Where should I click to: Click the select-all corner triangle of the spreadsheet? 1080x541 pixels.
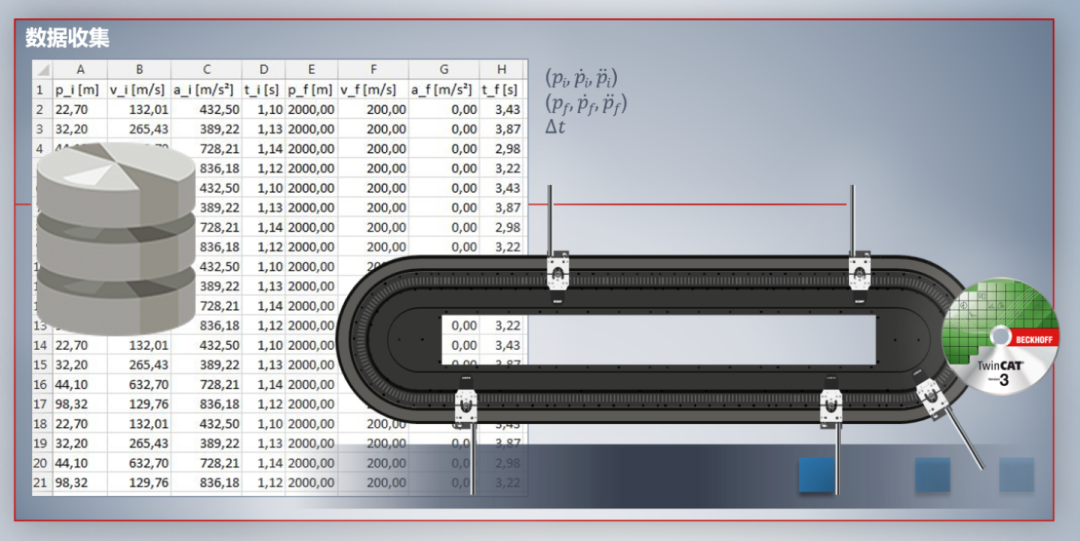(x=42, y=69)
